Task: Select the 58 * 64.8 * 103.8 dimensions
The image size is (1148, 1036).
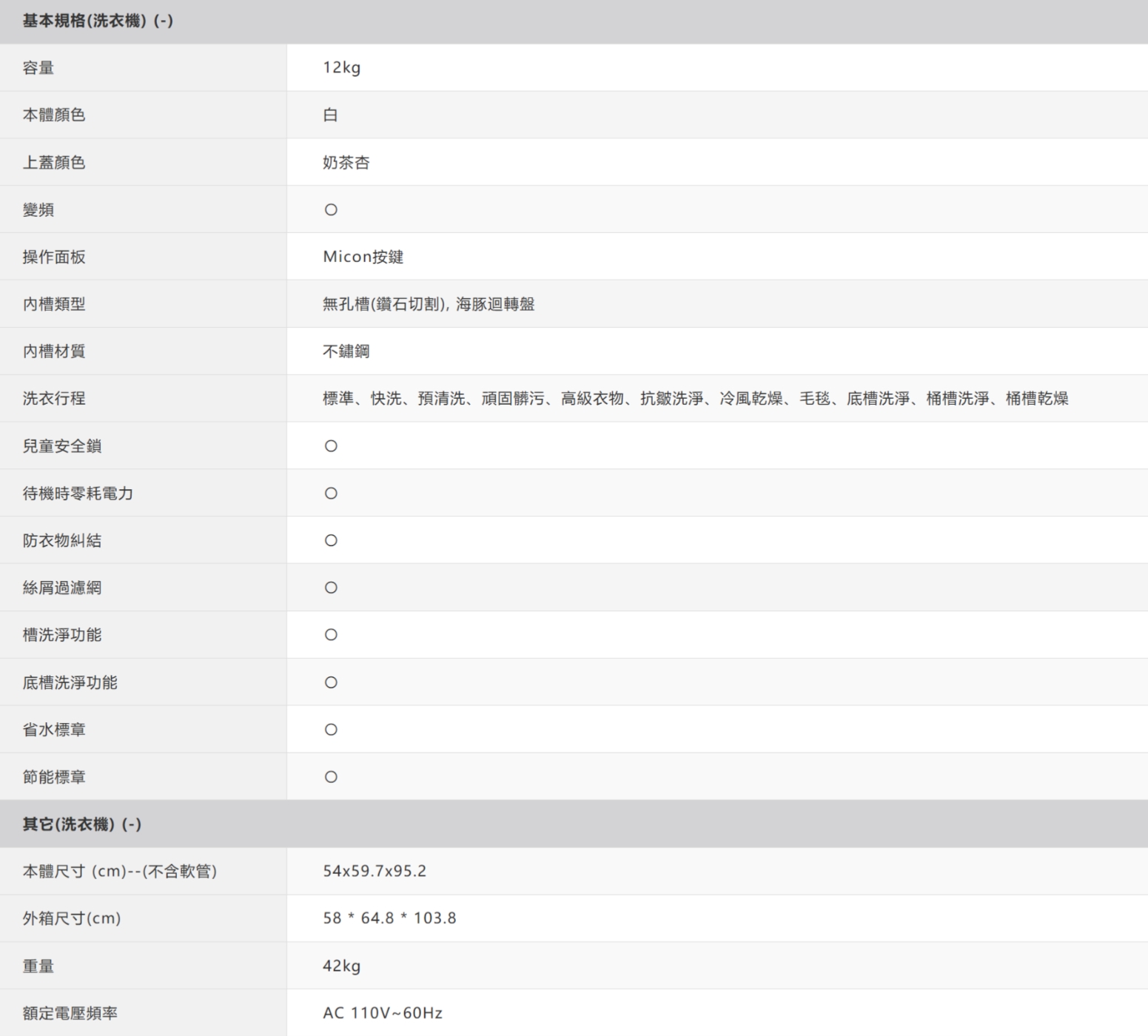Action: point(390,918)
